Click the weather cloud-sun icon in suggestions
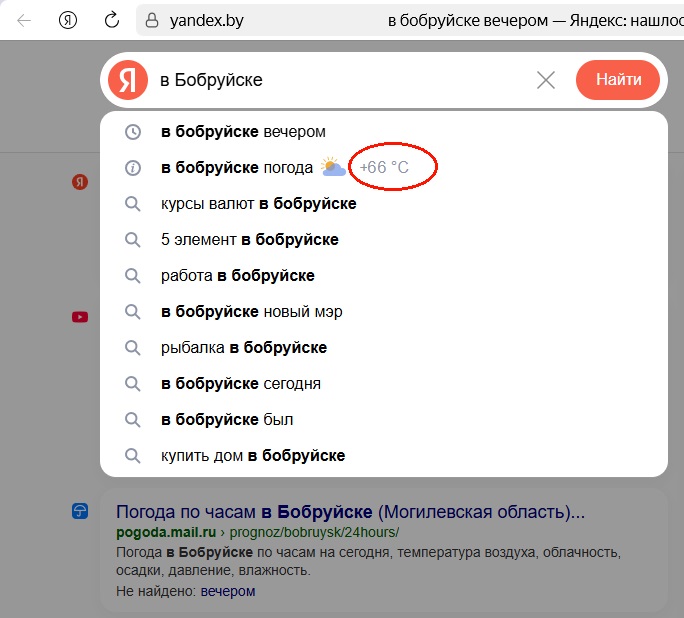The width and height of the screenshot is (684, 618). pos(334,168)
